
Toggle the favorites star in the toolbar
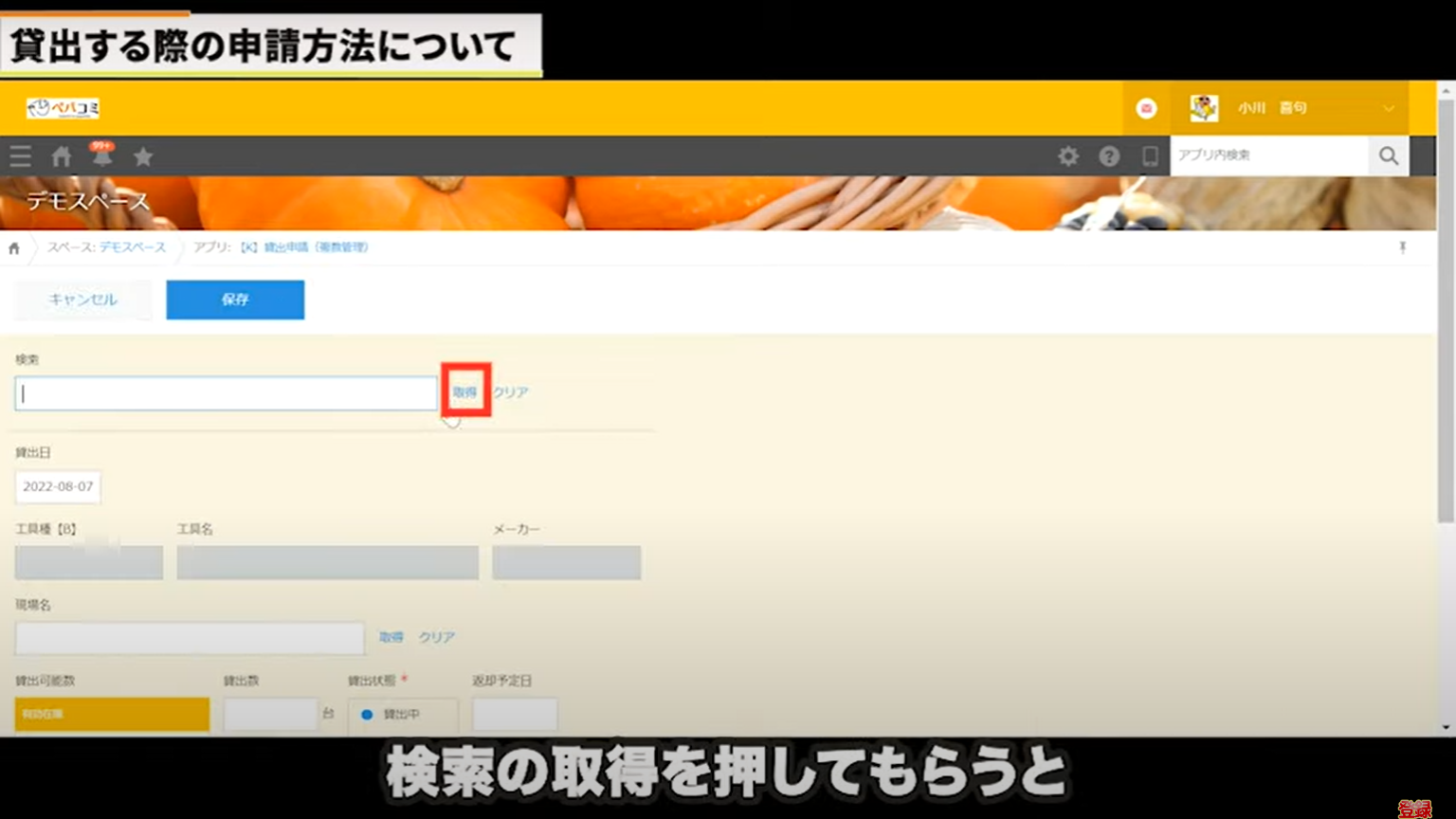pyautogui.click(x=142, y=155)
